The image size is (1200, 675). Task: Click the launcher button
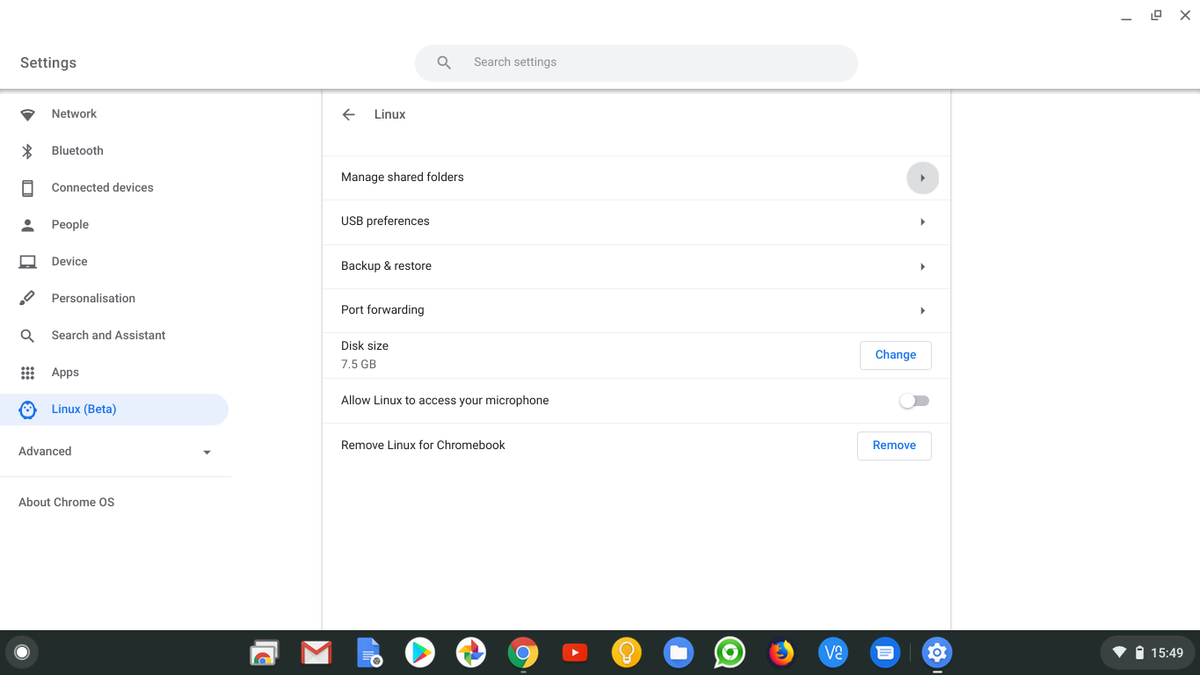click(21, 652)
